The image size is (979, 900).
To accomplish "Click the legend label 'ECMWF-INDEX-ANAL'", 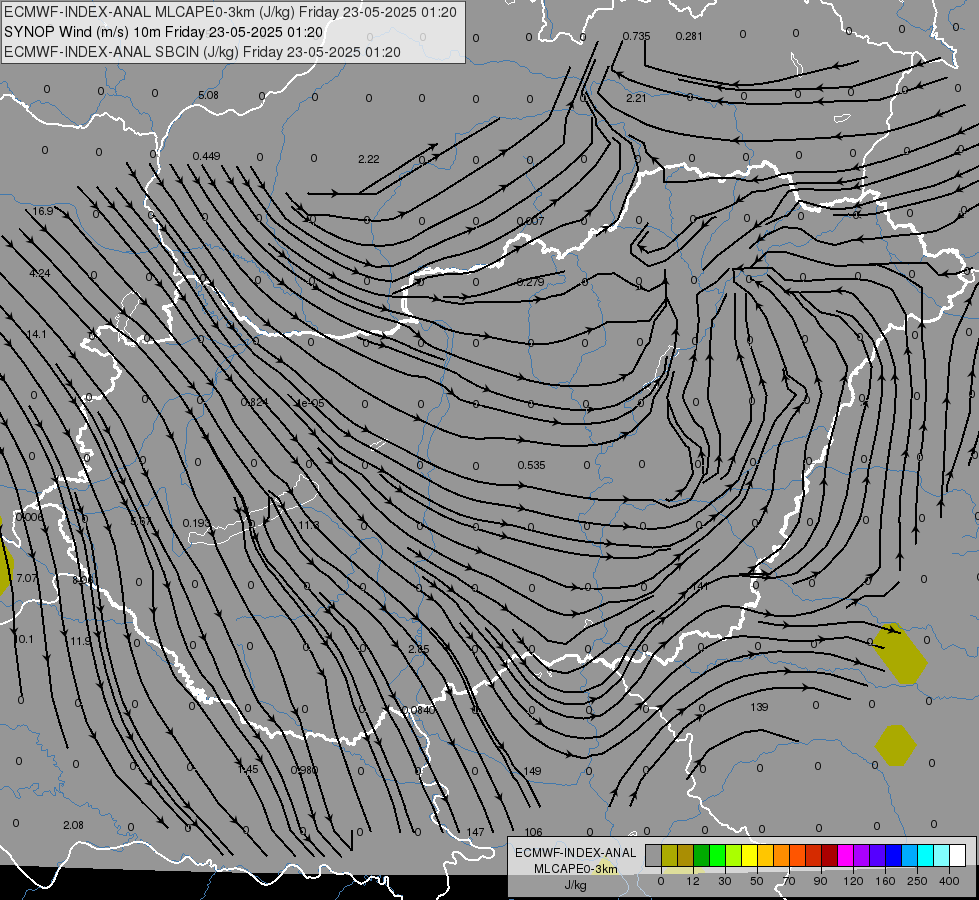I will pos(576,853).
